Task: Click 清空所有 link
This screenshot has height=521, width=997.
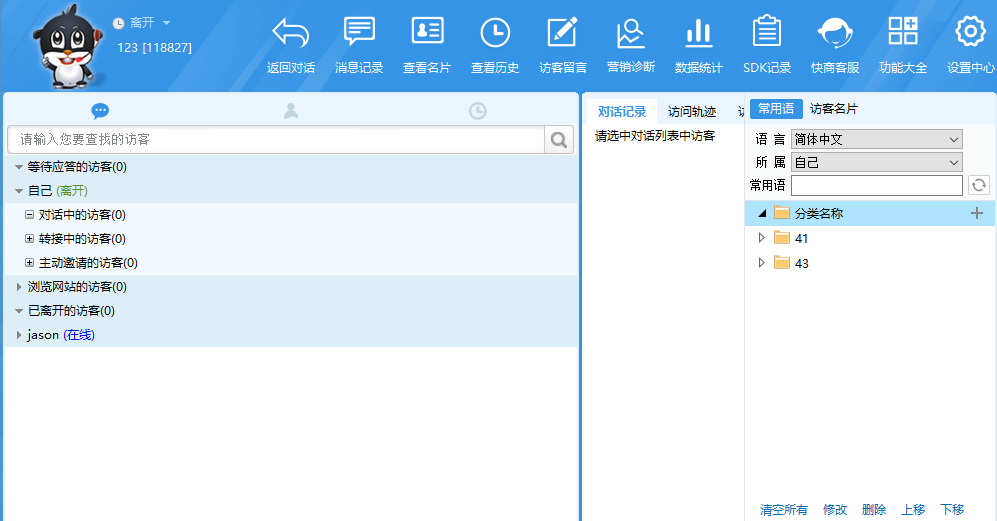Action: 783,510
